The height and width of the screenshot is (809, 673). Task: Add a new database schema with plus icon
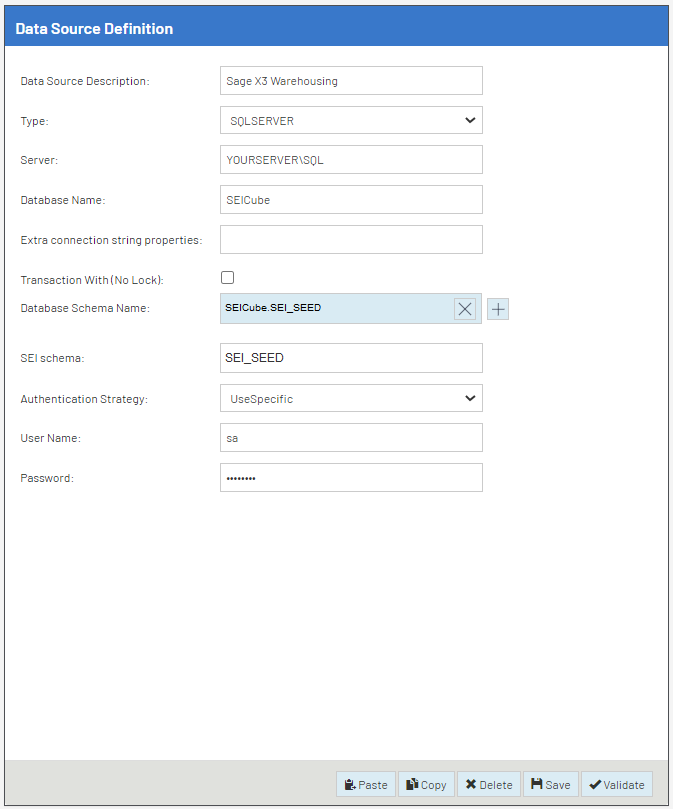coord(498,309)
